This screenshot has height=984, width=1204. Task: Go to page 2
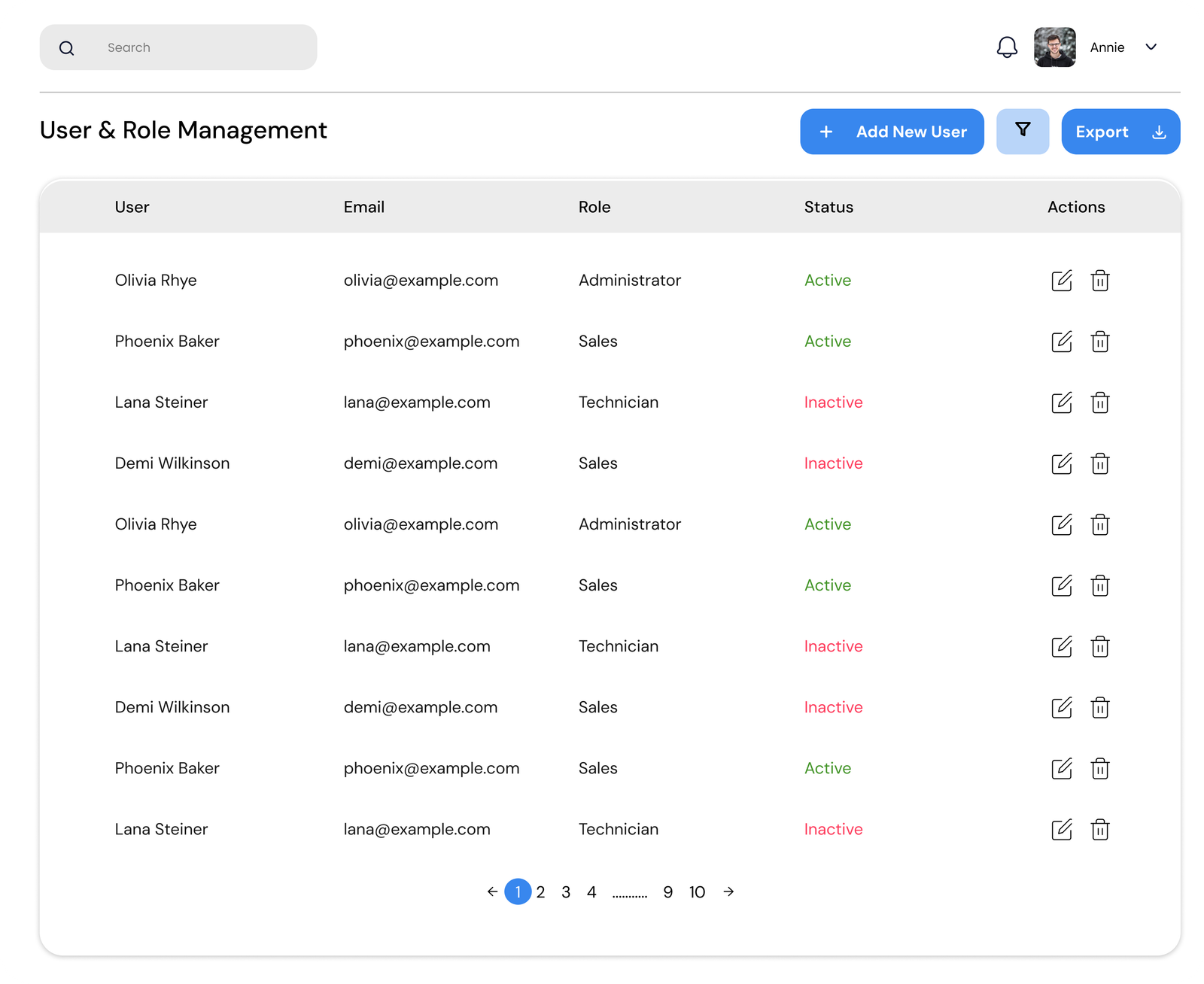[540, 892]
